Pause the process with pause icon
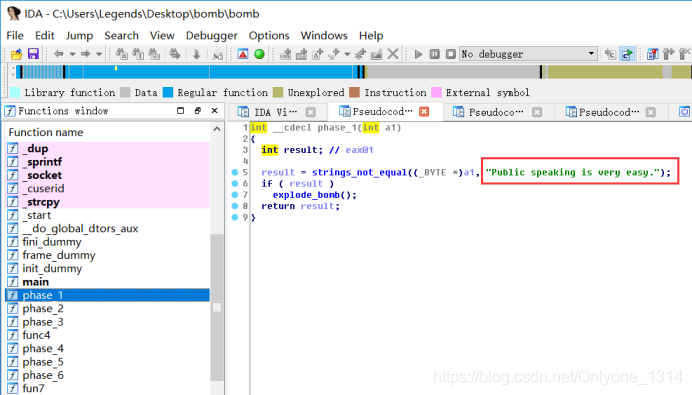 tap(435, 54)
